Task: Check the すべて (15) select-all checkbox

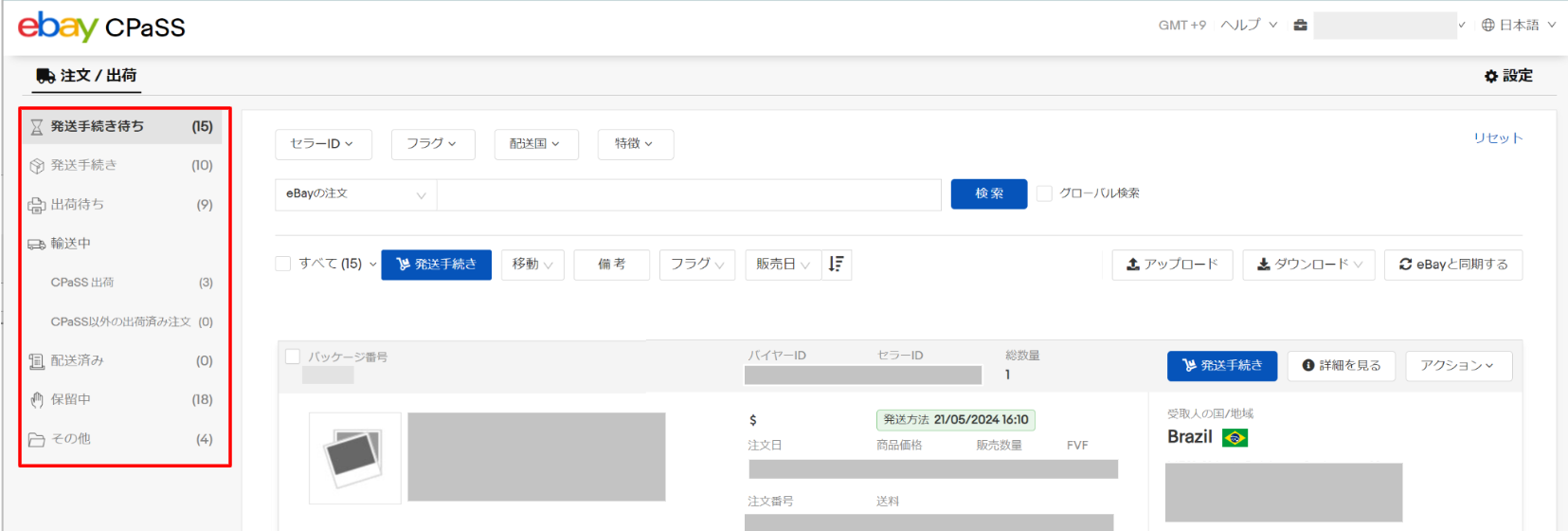Action: [283, 264]
